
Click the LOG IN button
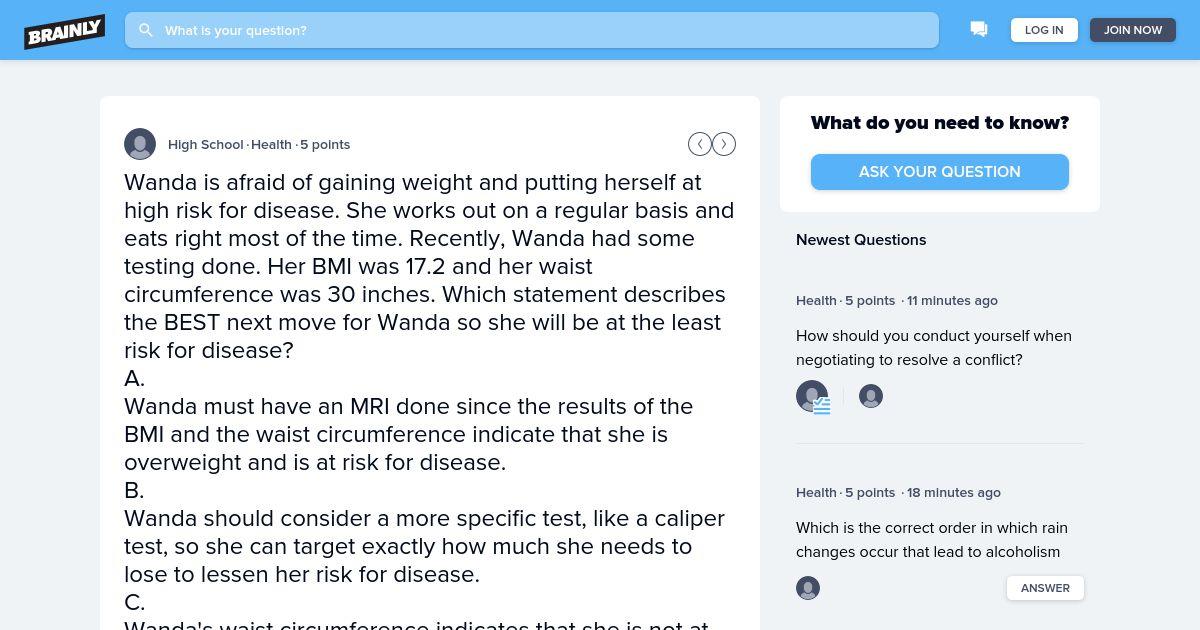pos(1044,30)
